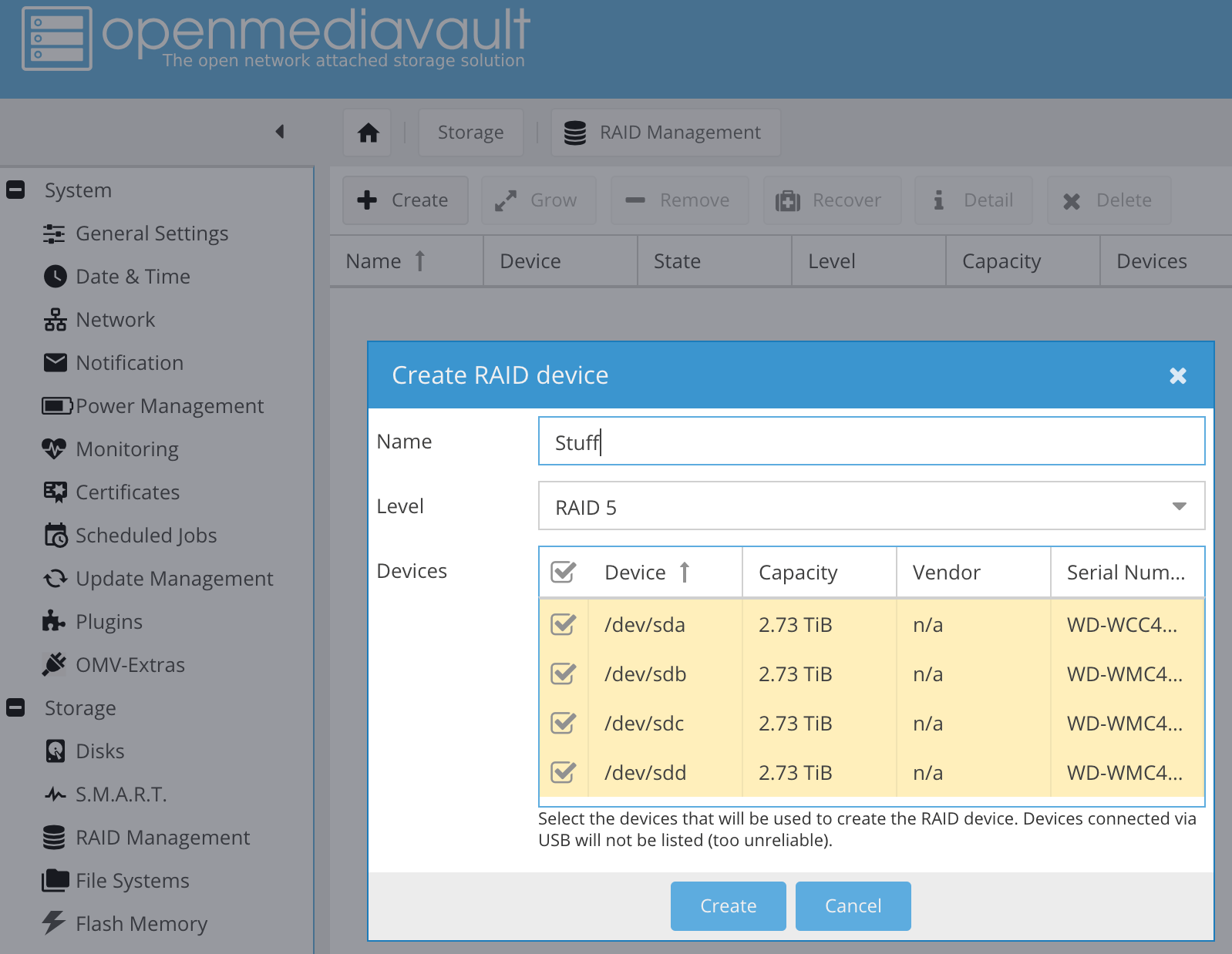Click the openmediavault logo icon
The height and width of the screenshot is (954, 1232).
(x=57, y=39)
